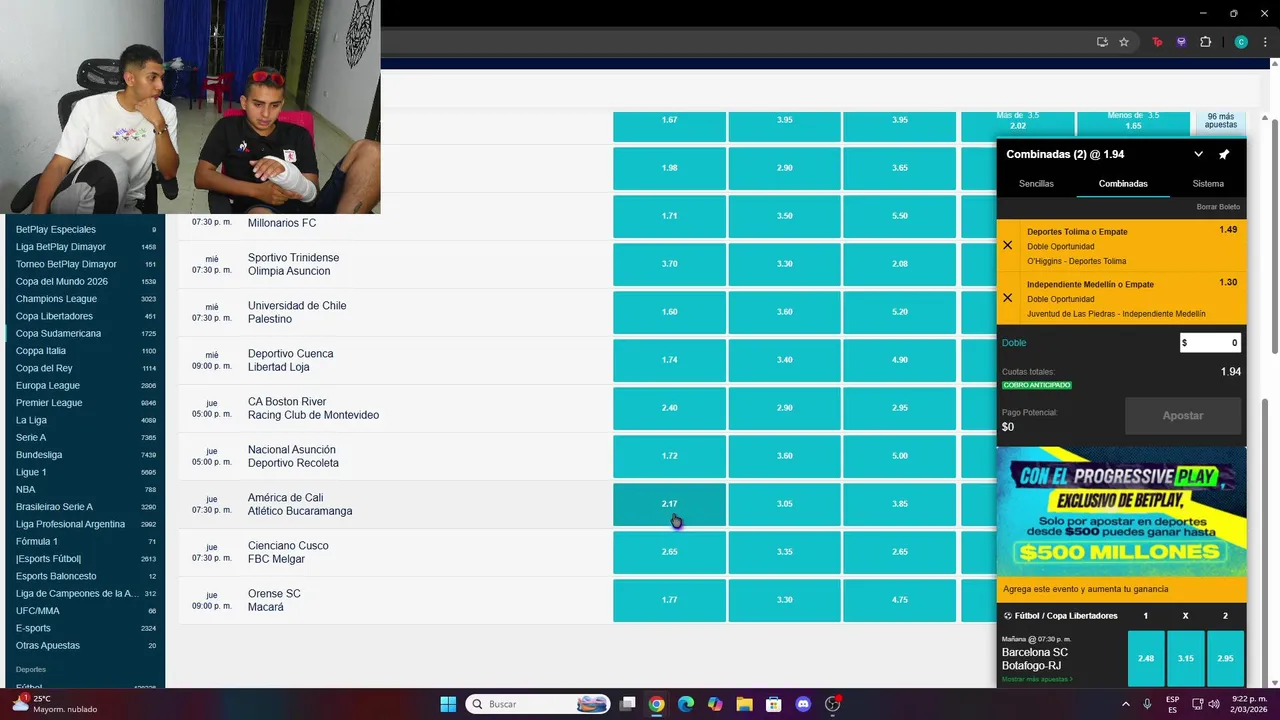This screenshot has height=720, width=1280.
Task: Open OBS Studio from taskbar
Action: point(832,704)
